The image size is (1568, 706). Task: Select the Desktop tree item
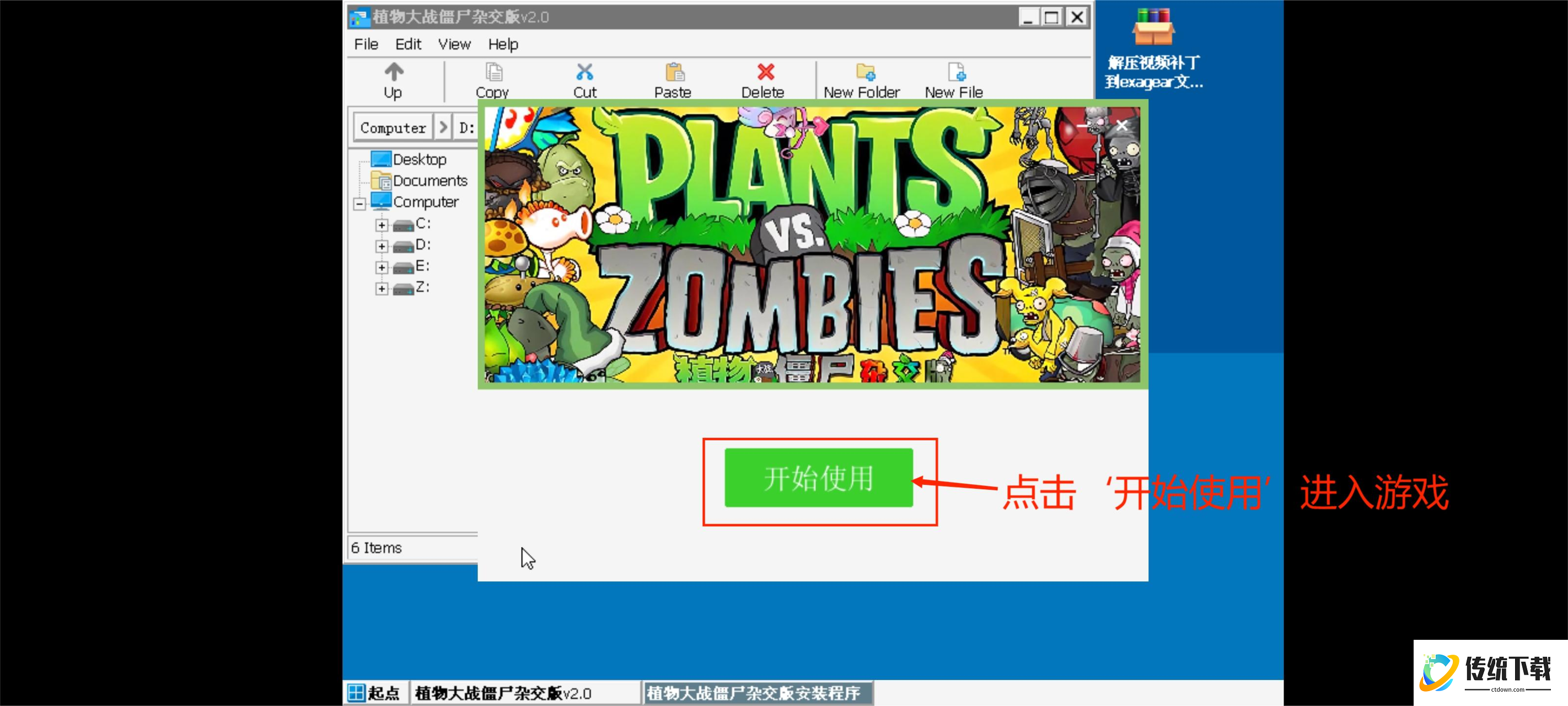419,159
